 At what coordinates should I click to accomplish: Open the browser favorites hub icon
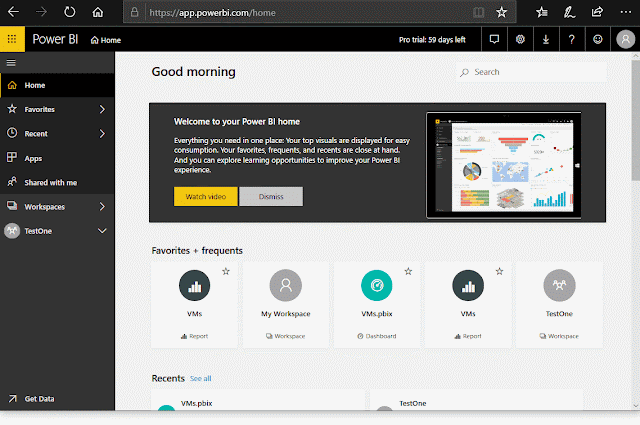point(542,12)
